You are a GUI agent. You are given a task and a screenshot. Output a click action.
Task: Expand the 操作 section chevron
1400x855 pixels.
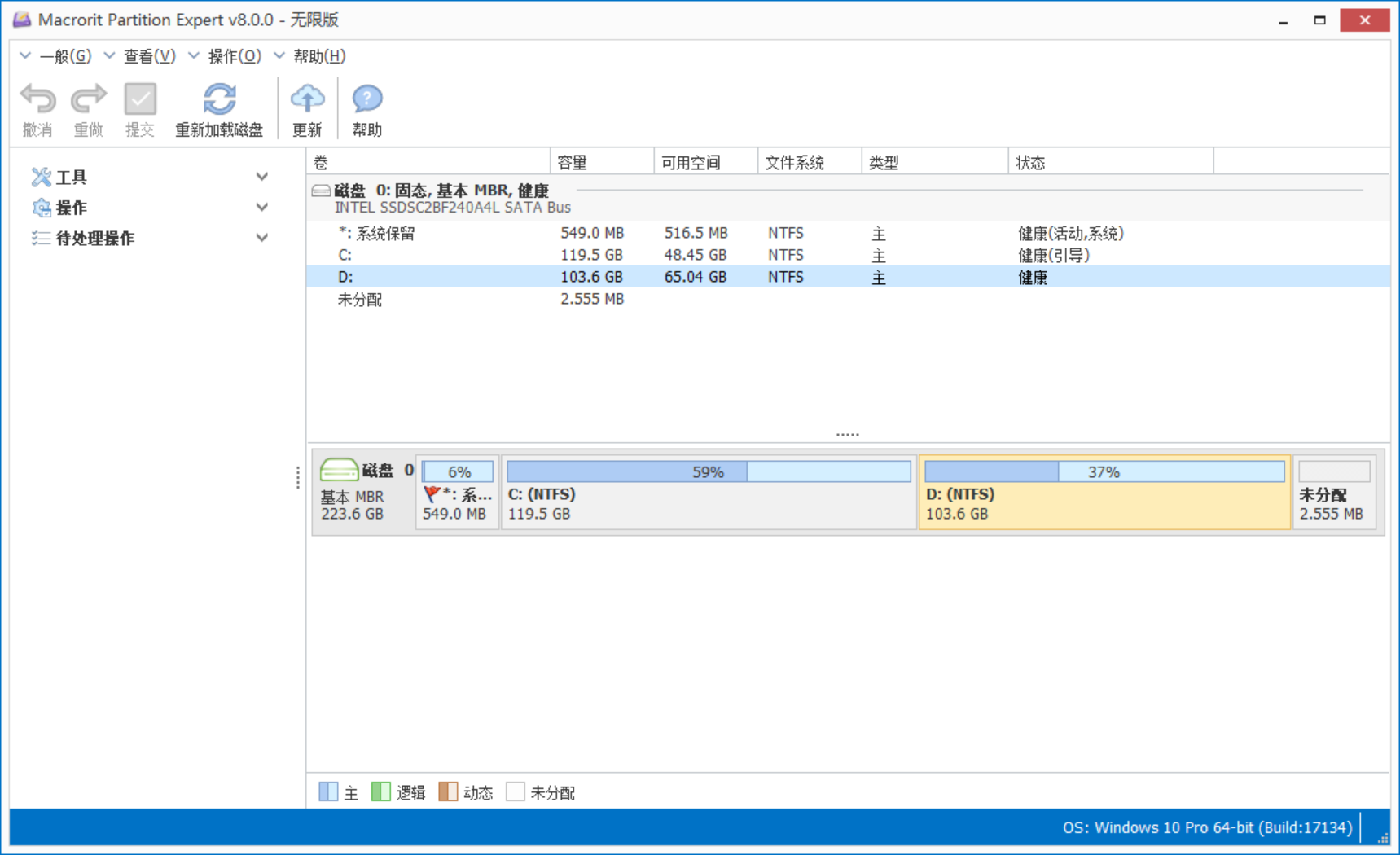tap(262, 208)
